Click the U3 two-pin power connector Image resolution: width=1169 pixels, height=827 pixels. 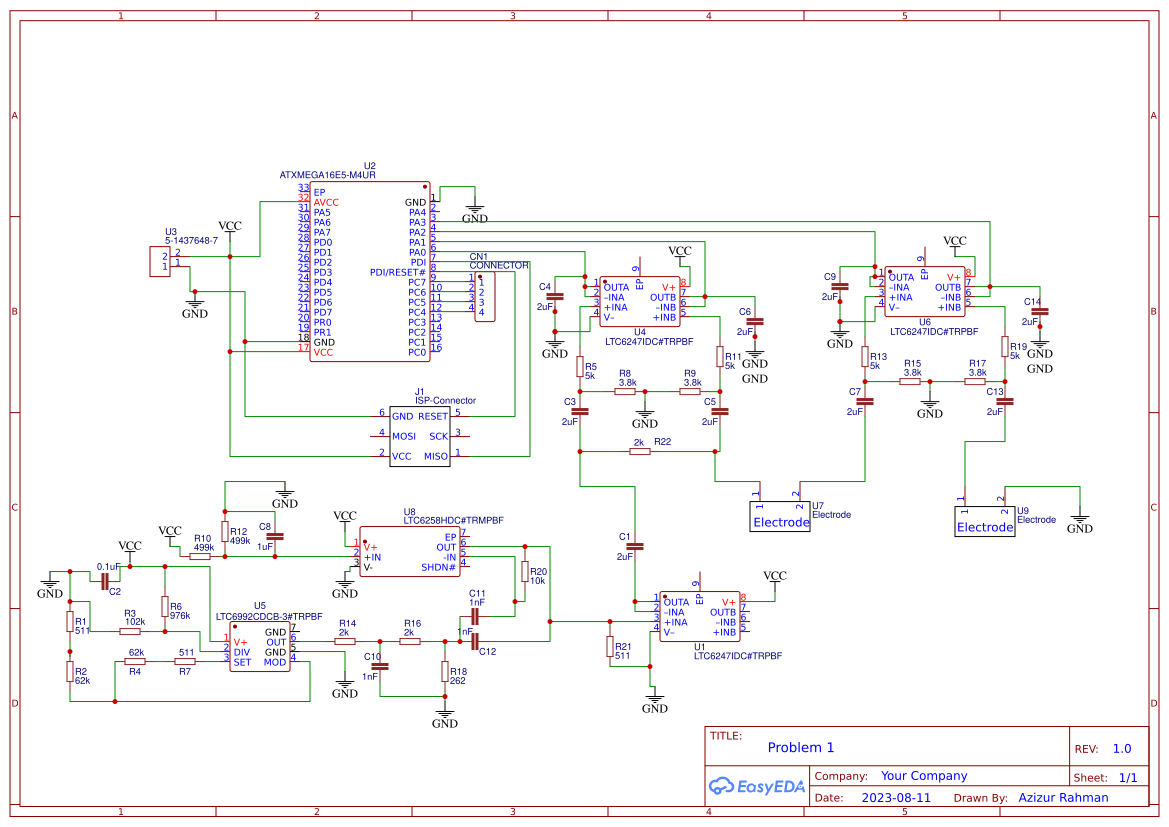[x=159, y=263]
